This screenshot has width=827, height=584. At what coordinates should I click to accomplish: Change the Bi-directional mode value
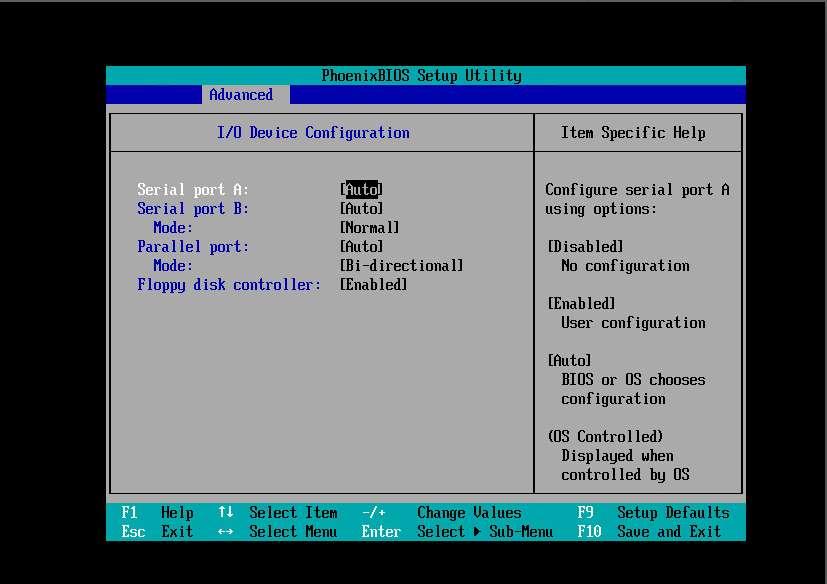pyautogui.click(x=401, y=265)
